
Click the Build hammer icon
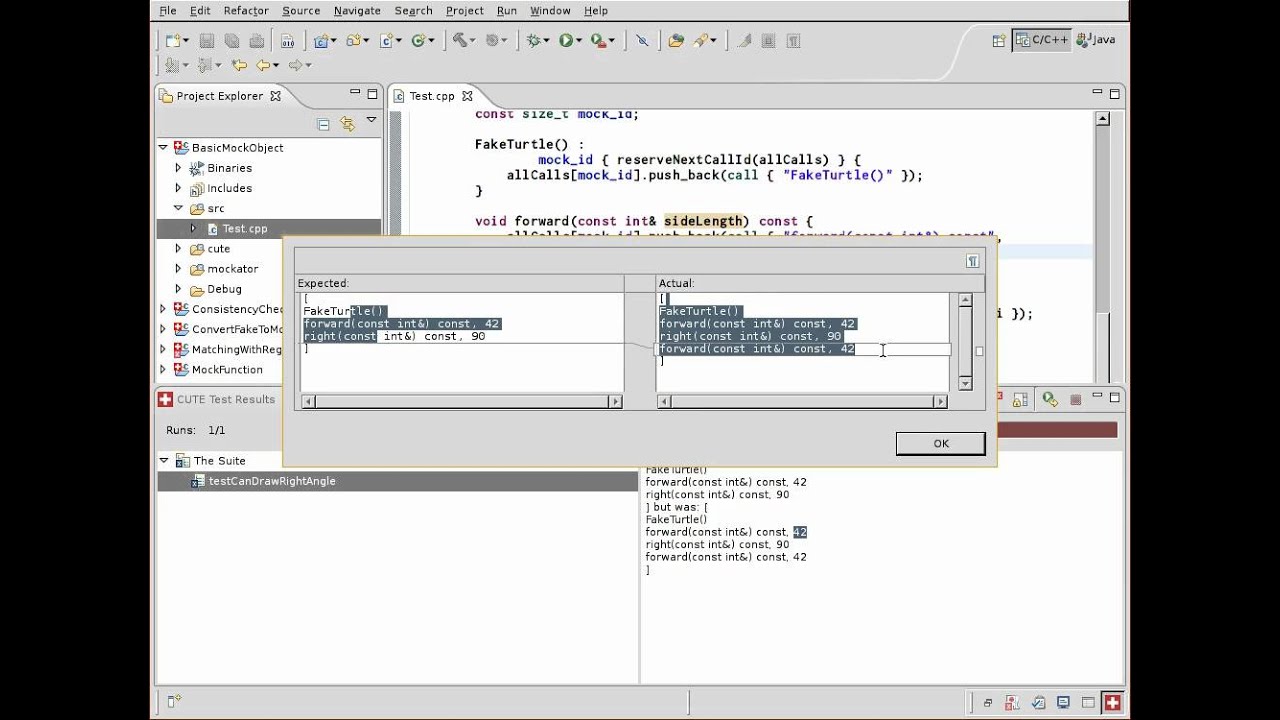(x=460, y=40)
